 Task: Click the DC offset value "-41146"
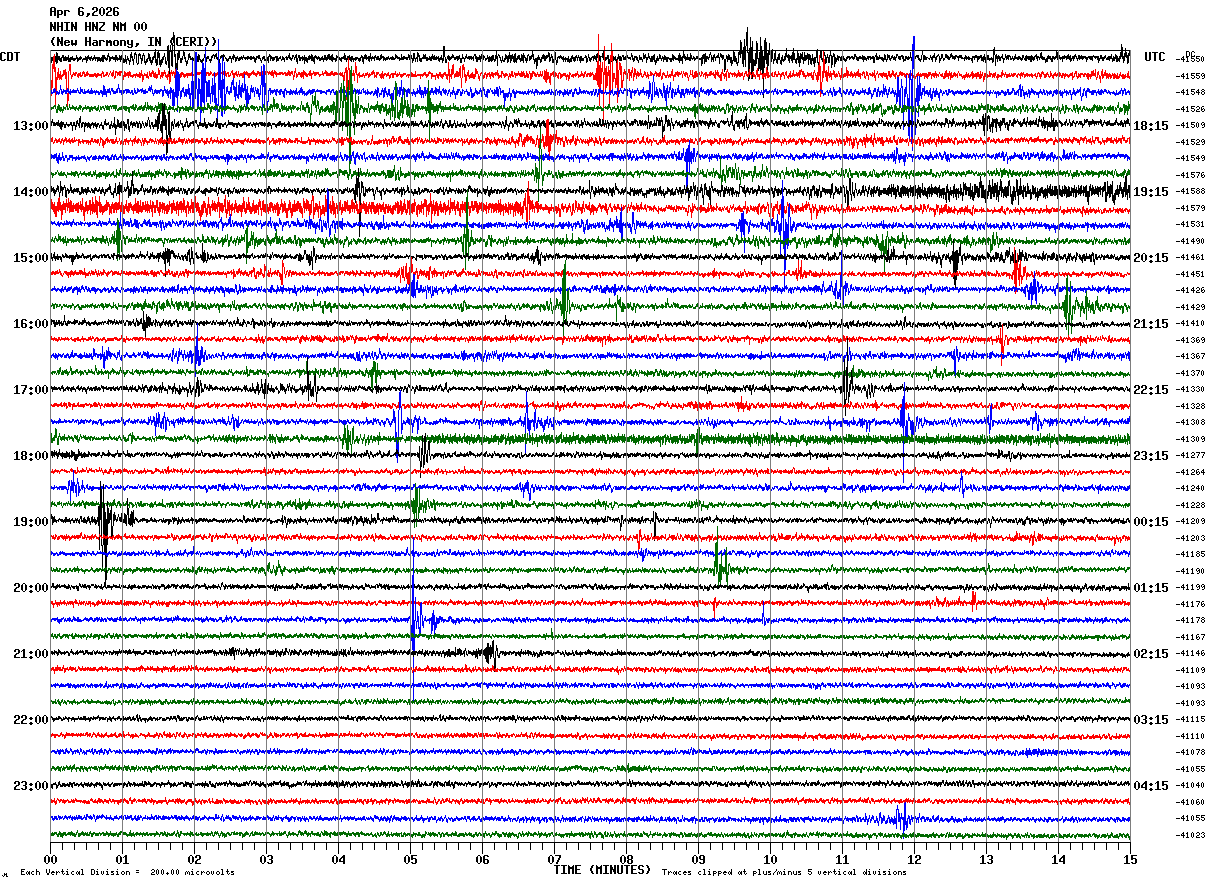[1190, 653]
